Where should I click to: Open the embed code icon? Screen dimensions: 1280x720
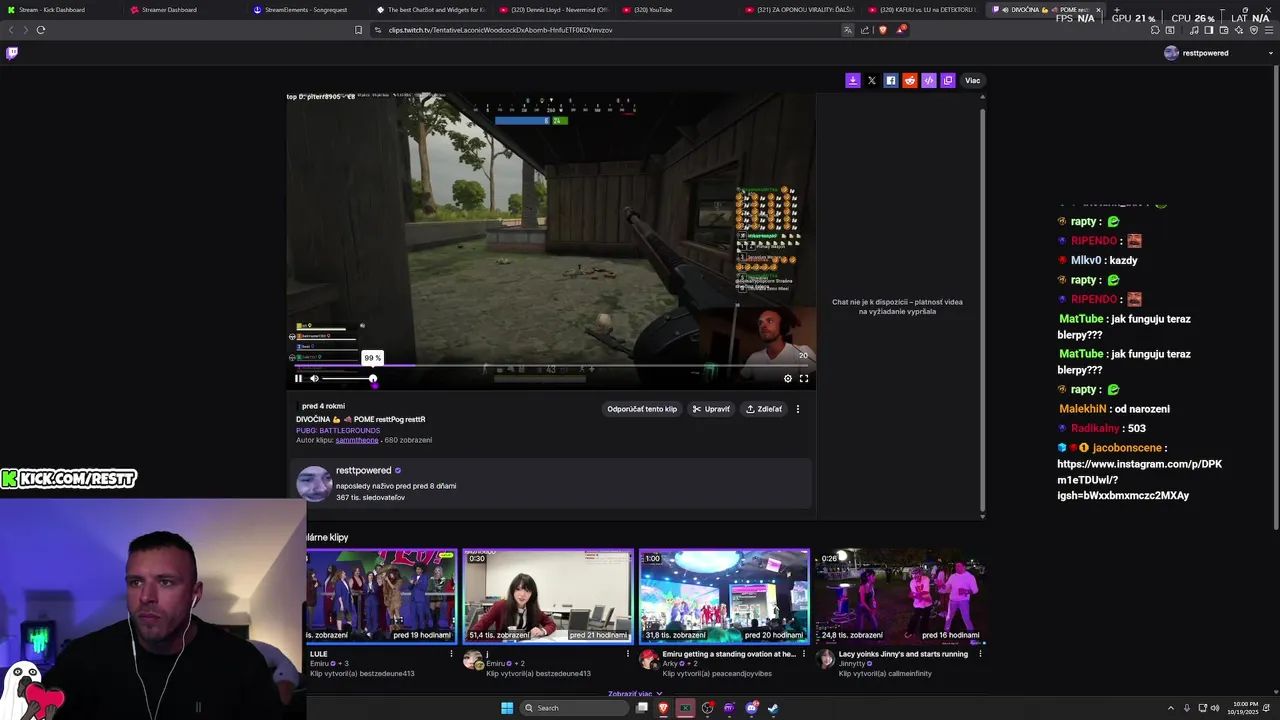928,80
